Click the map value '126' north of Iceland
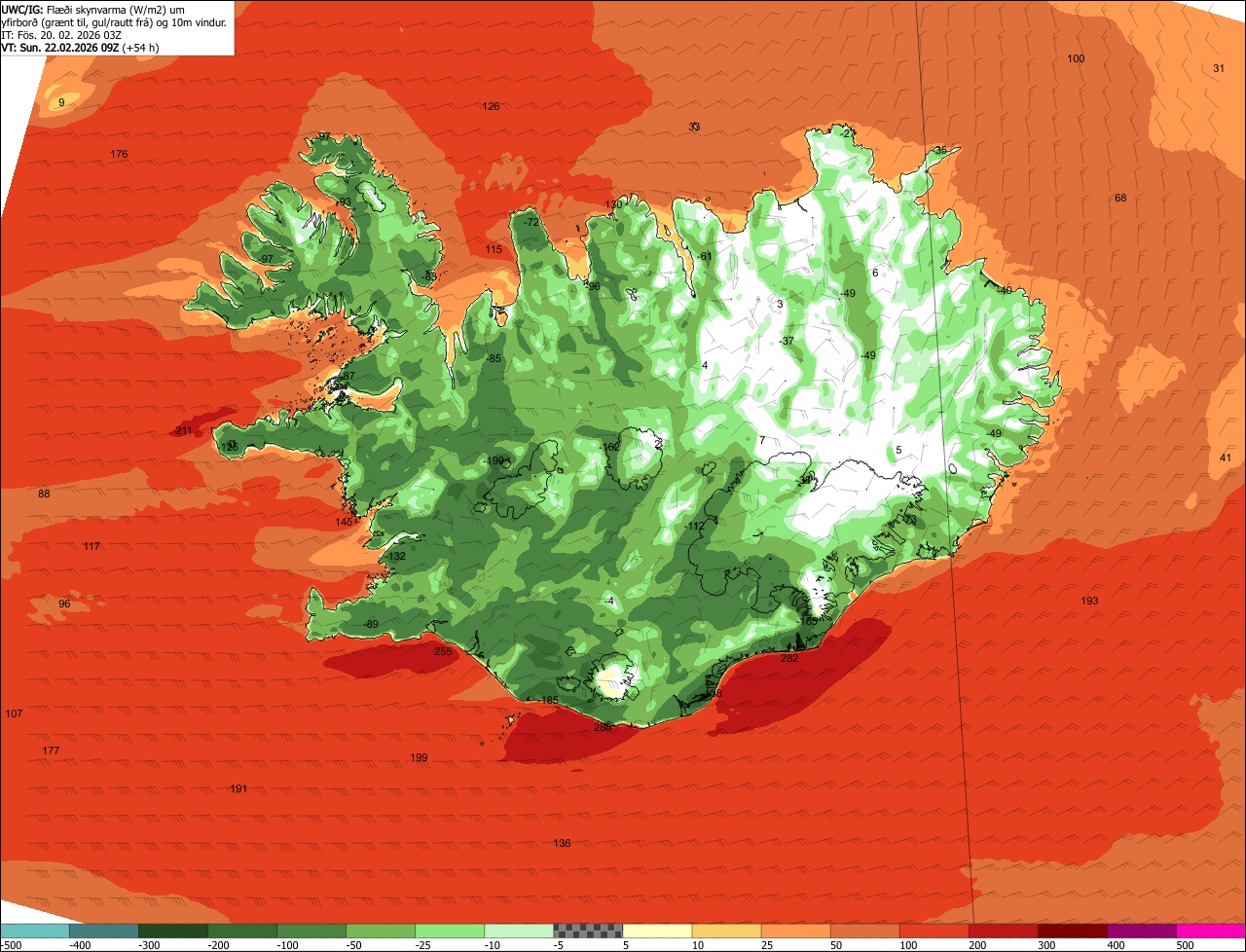This screenshot has height=952, width=1246. (x=491, y=106)
